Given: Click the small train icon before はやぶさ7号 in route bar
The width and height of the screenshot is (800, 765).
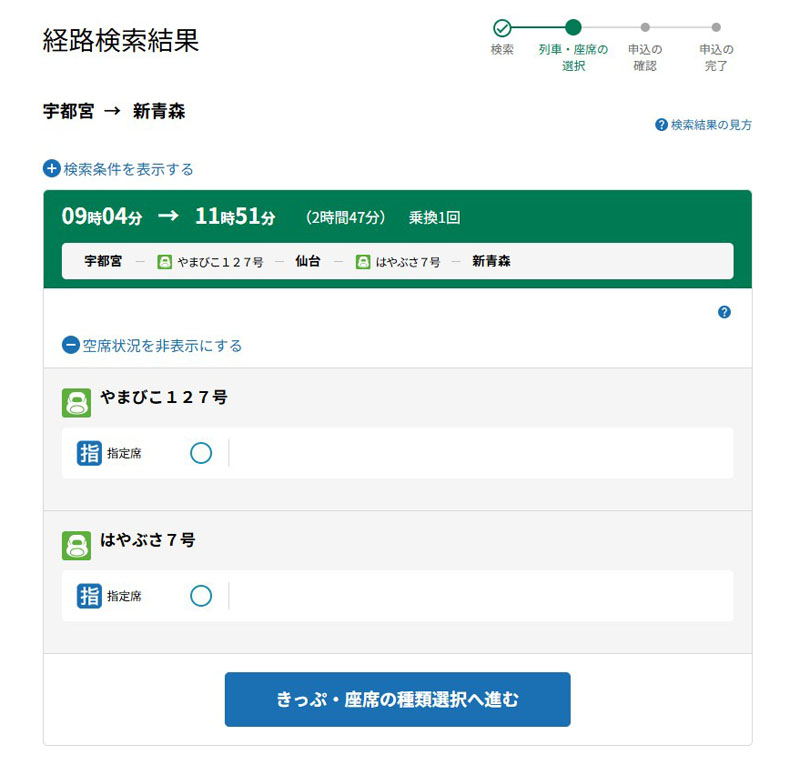Looking at the screenshot, I should click(363, 262).
